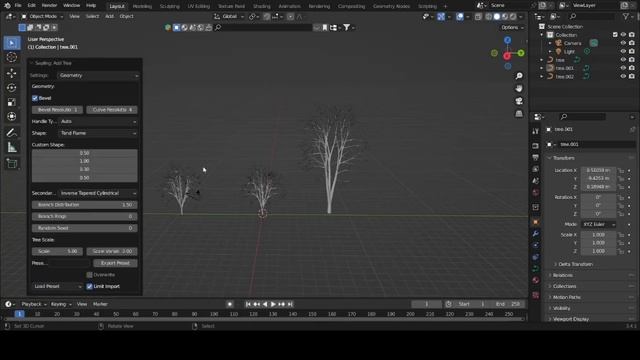Jump to the timeline start frame
This screenshot has height=360, width=640.
(x=248, y=304)
